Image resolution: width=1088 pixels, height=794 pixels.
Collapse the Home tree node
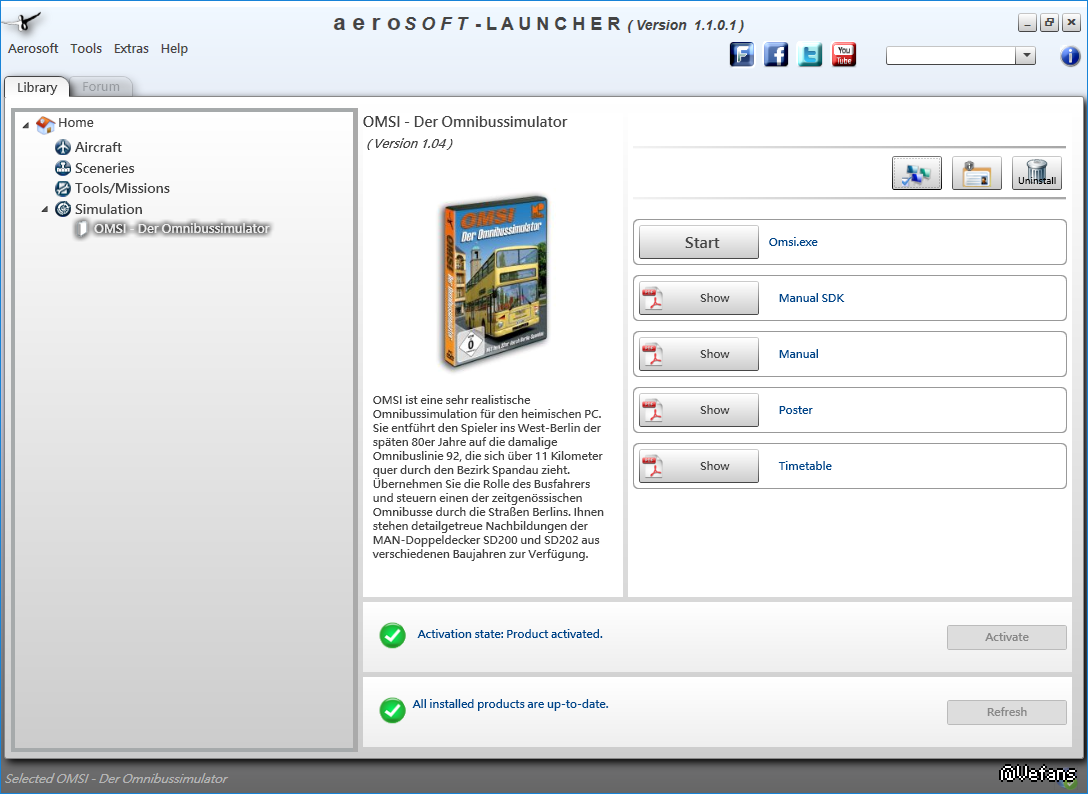[x=26, y=126]
